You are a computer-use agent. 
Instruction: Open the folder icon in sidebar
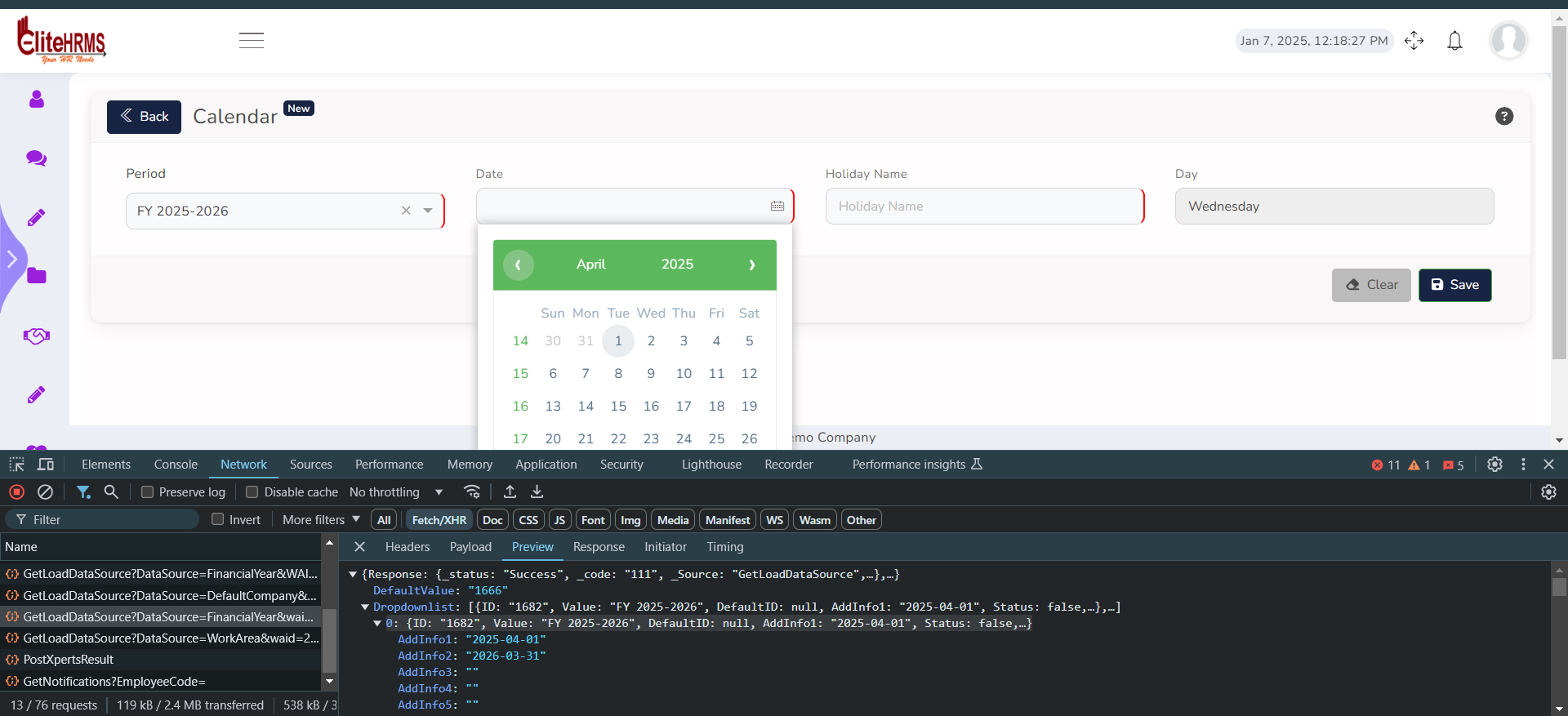tap(37, 276)
